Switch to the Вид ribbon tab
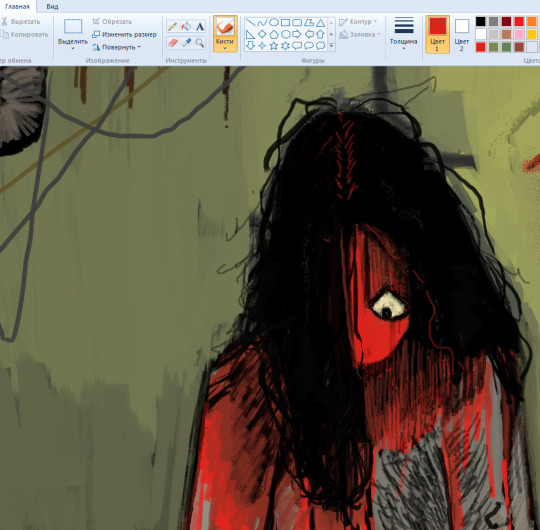Image resolution: width=540 pixels, height=530 pixels. point(52,7)
